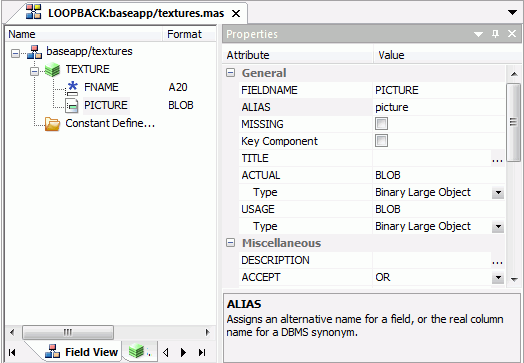Open the Properties panel options arrow
The image size is (524, 363).
tap(479, 34)
